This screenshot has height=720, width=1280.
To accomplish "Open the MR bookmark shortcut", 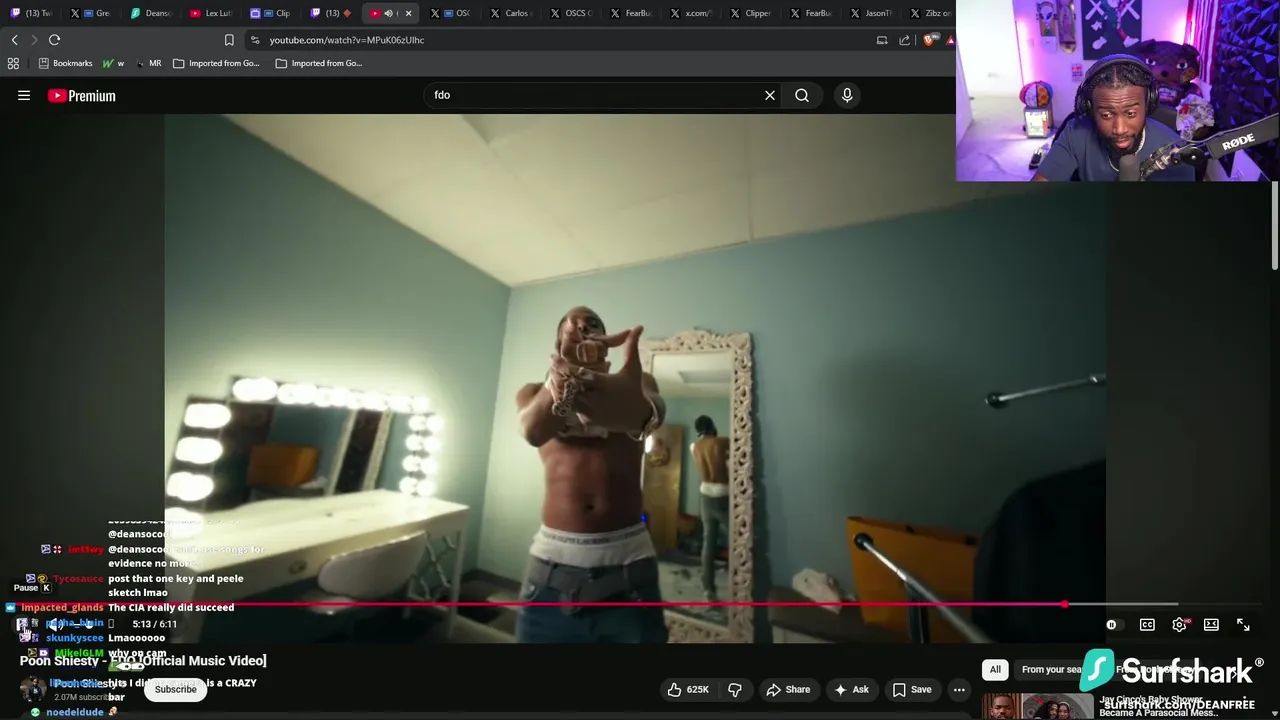I will (x=148, y=63).
